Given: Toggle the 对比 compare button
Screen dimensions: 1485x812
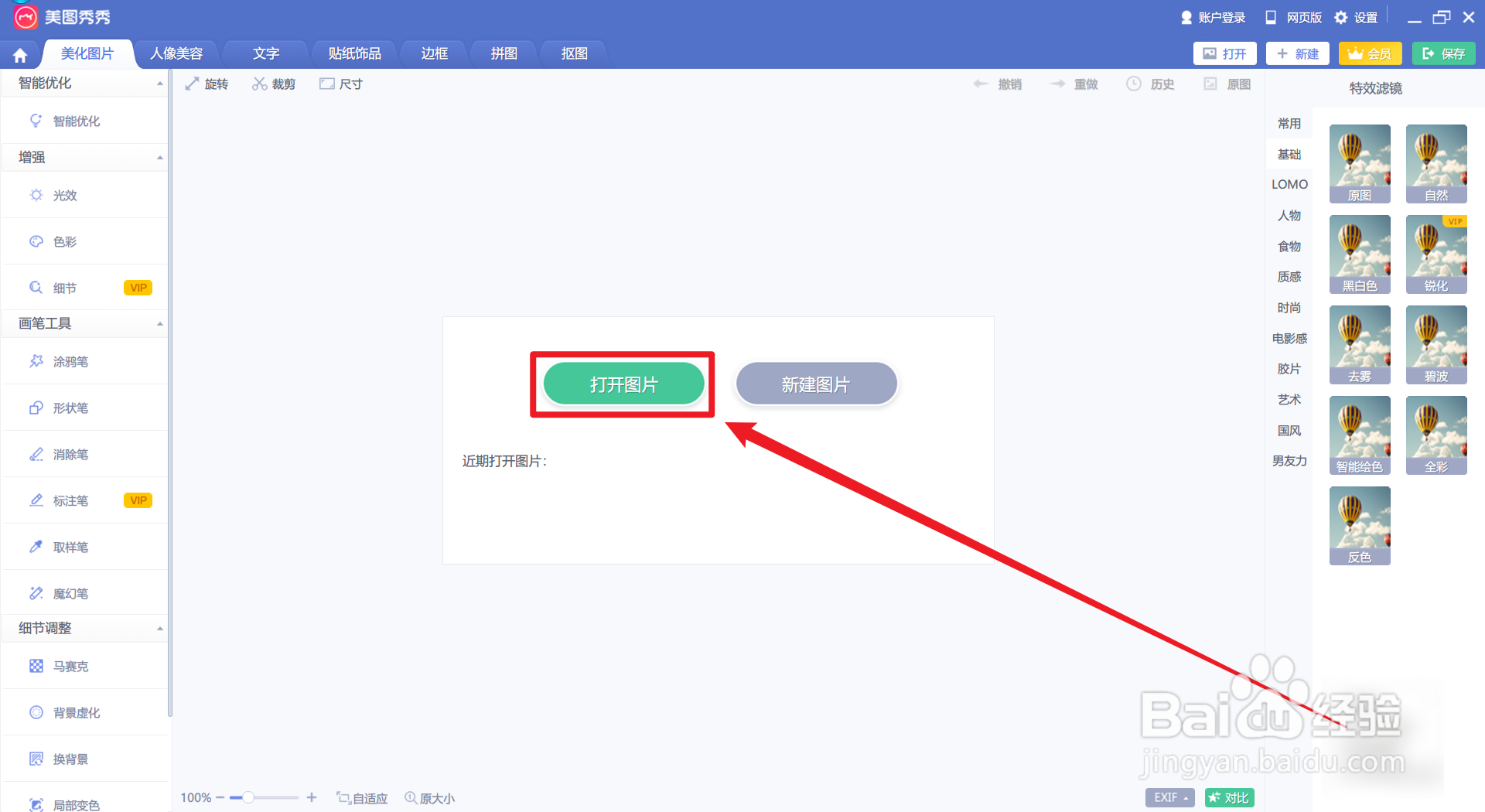Looking at the screenshot, I should click(1230, 797).
